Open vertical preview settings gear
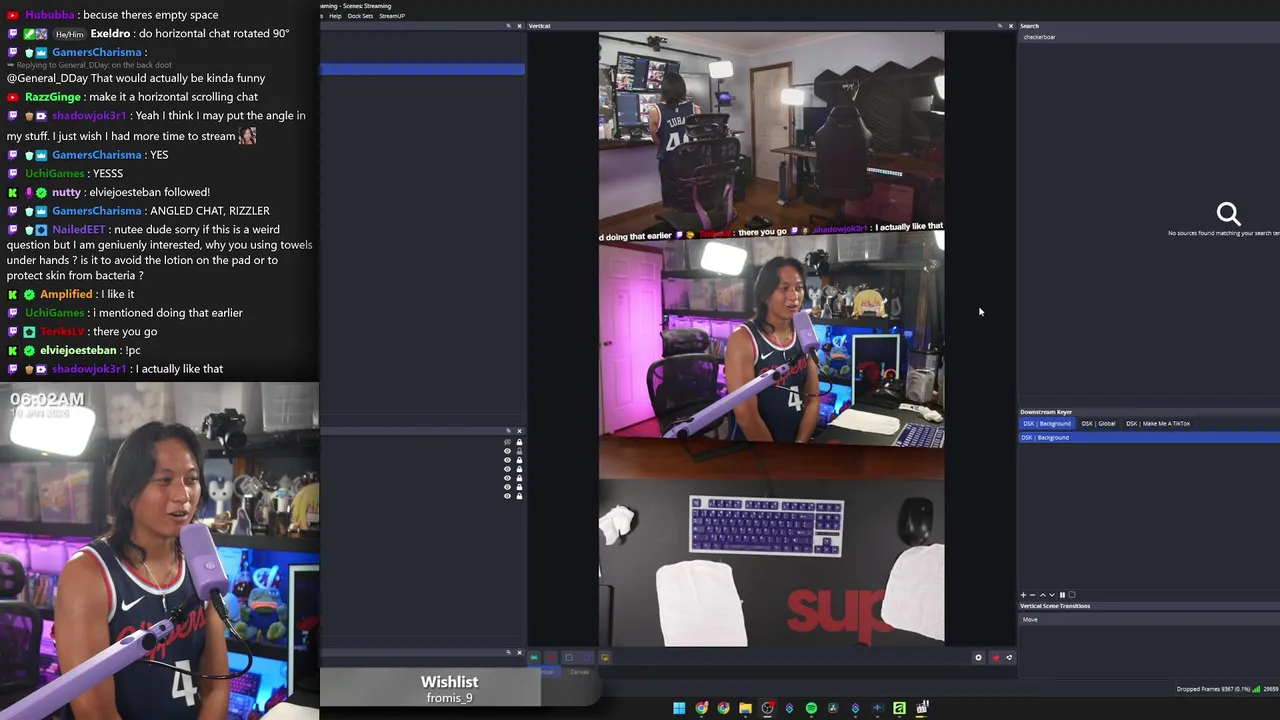Viewport: 1280px width, 720px height. click(978, 658)
